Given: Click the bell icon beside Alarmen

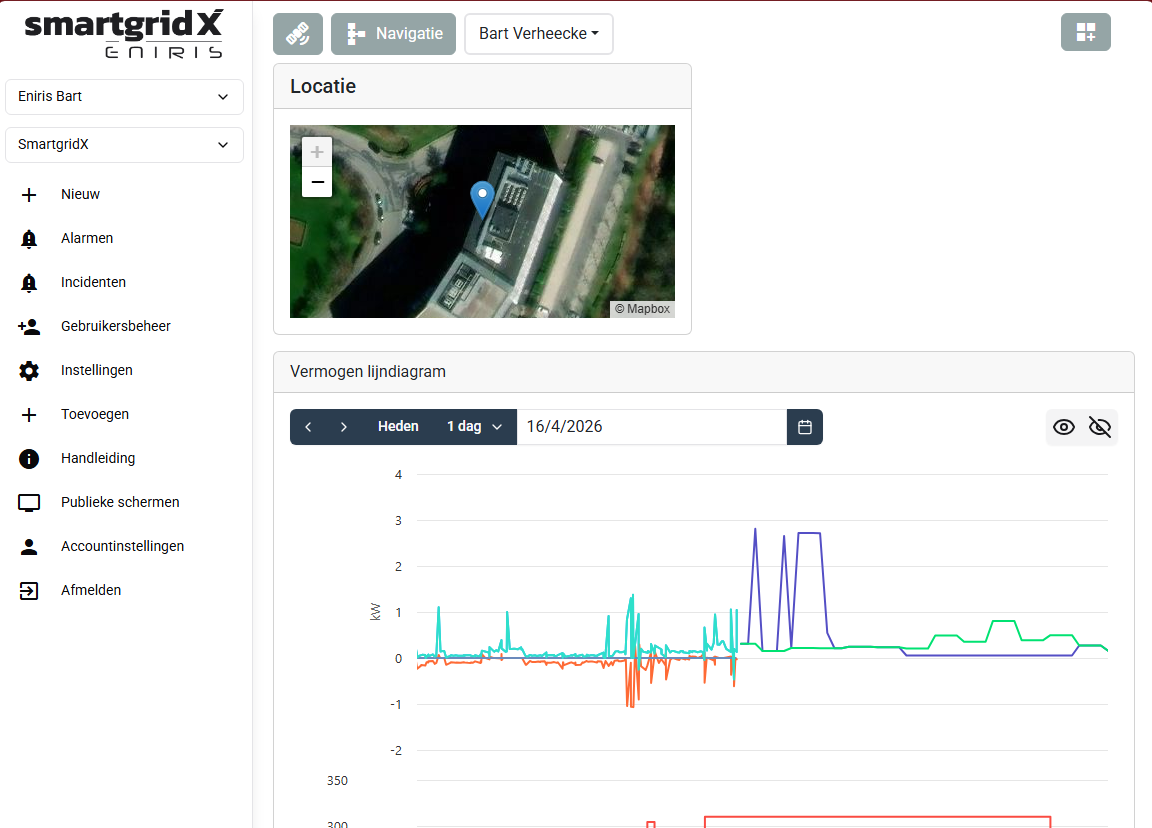Looking at the screenshot, I should coord(29,239).
